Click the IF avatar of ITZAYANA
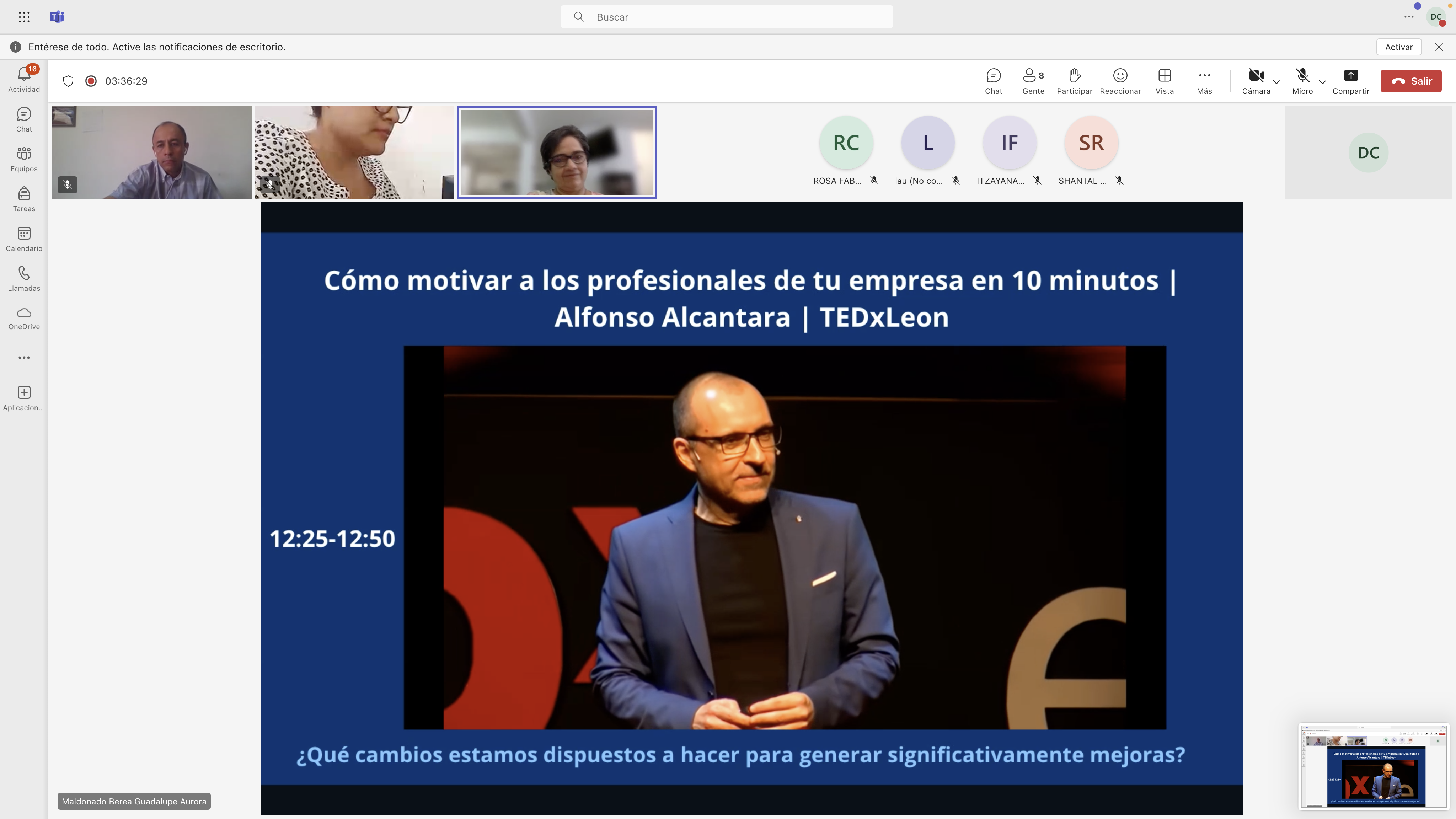This screenshot has width=1456, height=819. 1010,143
